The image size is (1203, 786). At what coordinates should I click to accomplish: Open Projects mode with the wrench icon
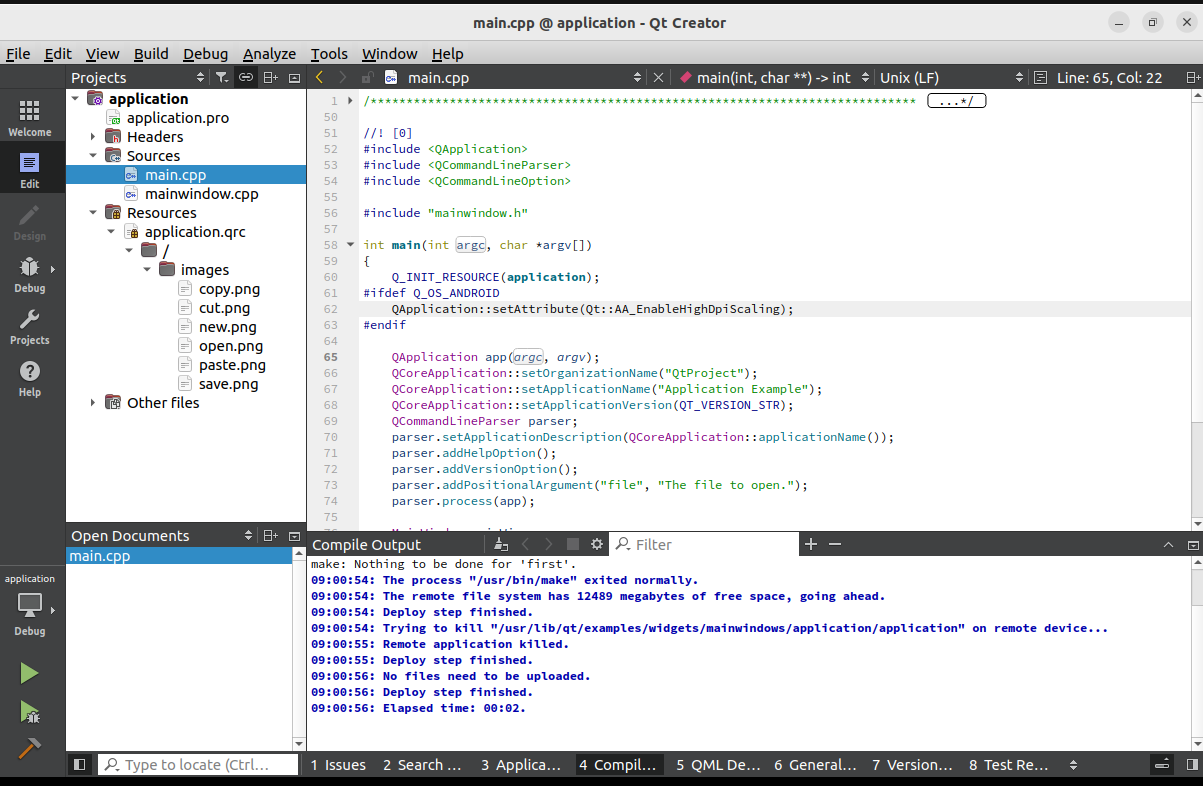(29, 326)
